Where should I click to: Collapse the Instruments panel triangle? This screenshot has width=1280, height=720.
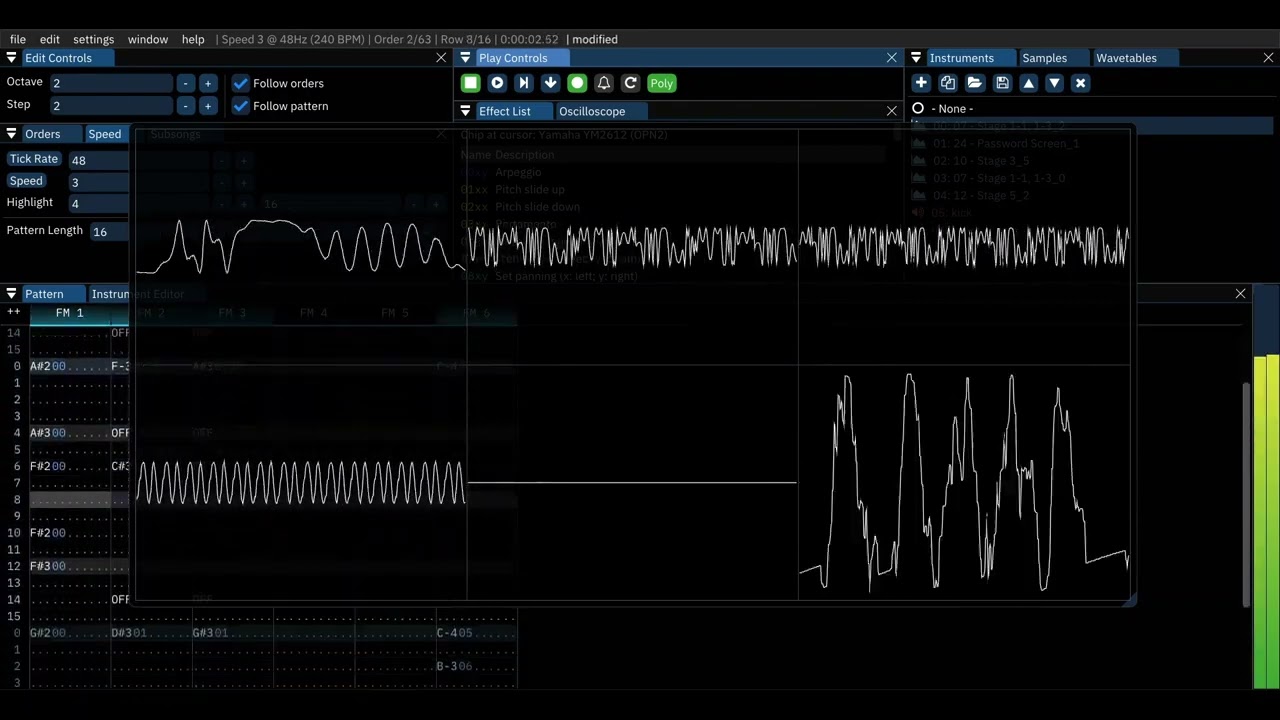pos(916,58)
